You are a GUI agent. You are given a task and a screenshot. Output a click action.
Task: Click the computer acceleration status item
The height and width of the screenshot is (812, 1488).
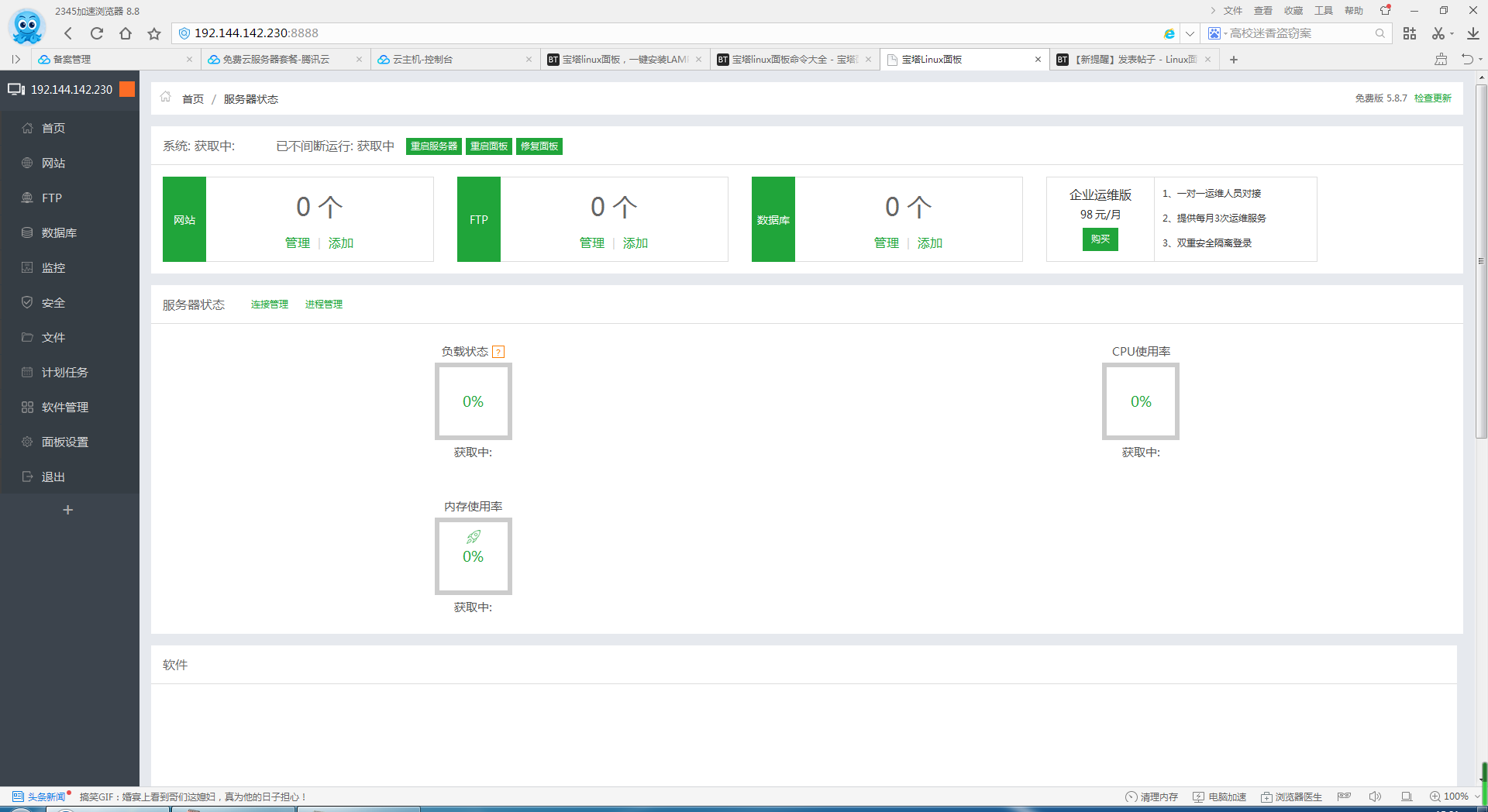coord(1220,797)
